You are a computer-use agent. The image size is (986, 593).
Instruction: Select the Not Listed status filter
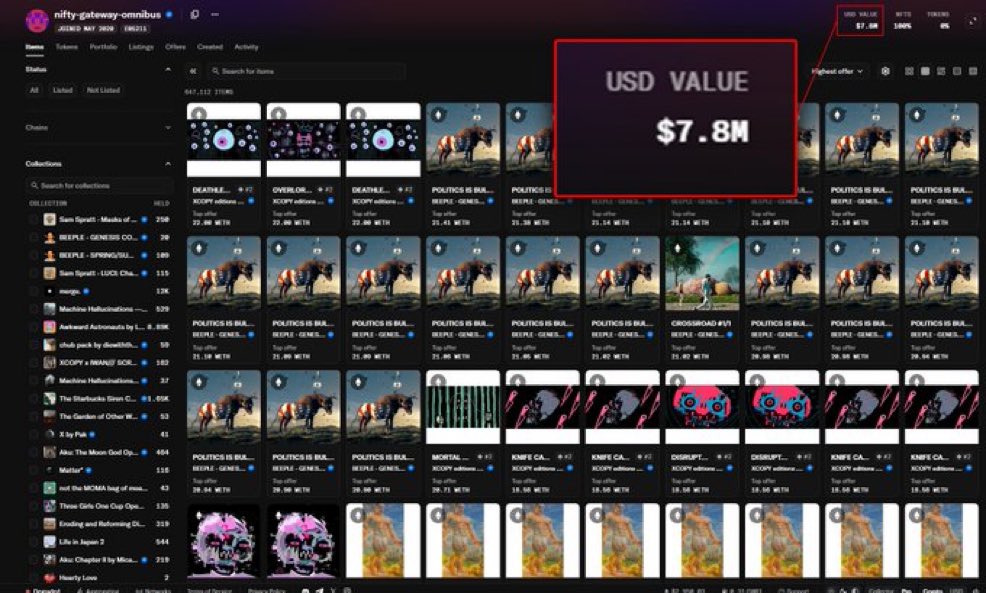point(103,91)
